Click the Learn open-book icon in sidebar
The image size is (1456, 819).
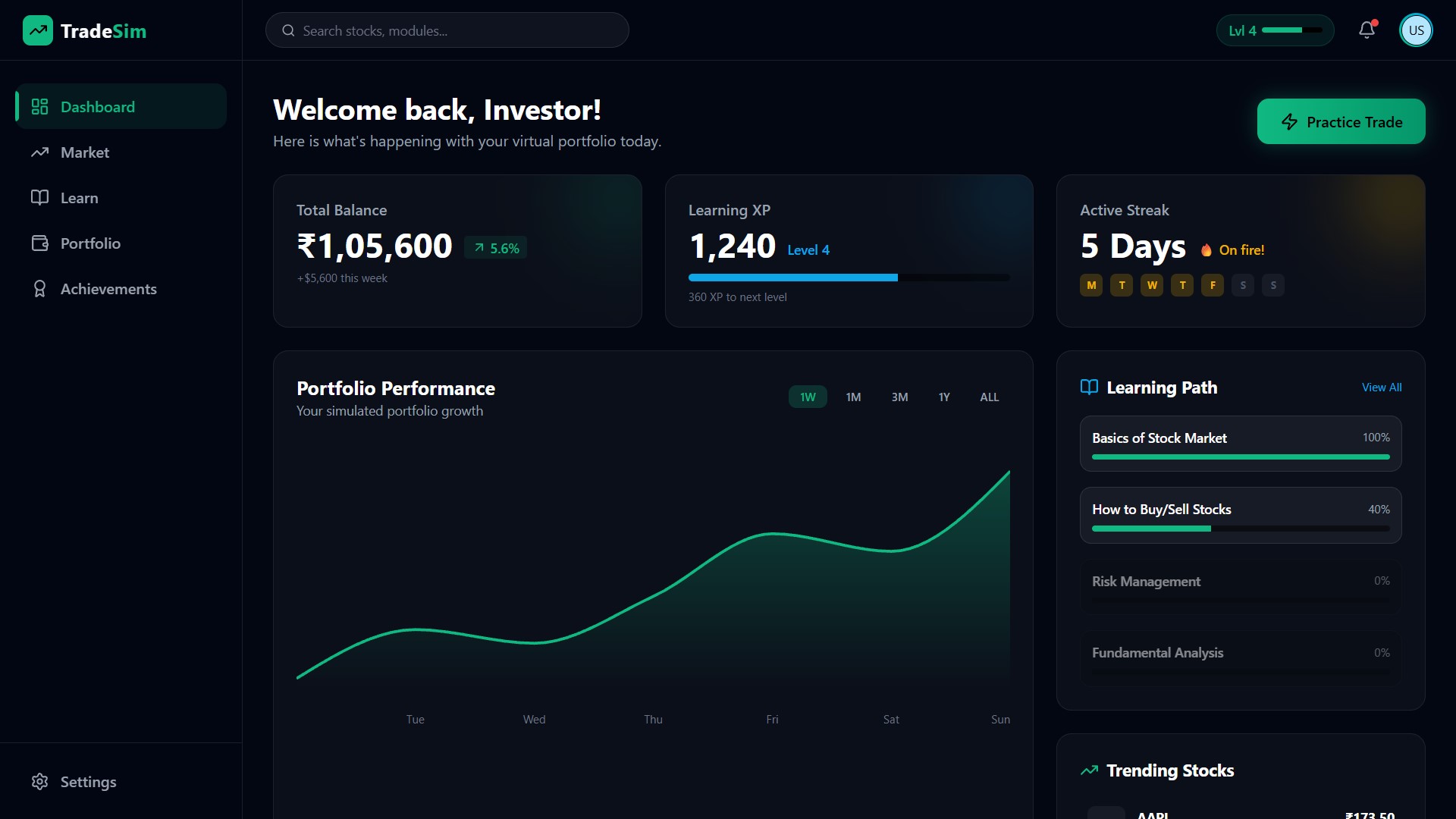(39, 198)
